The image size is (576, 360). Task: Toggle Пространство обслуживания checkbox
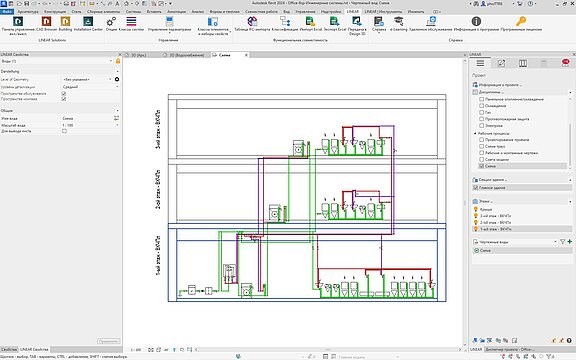coord(64,94)
